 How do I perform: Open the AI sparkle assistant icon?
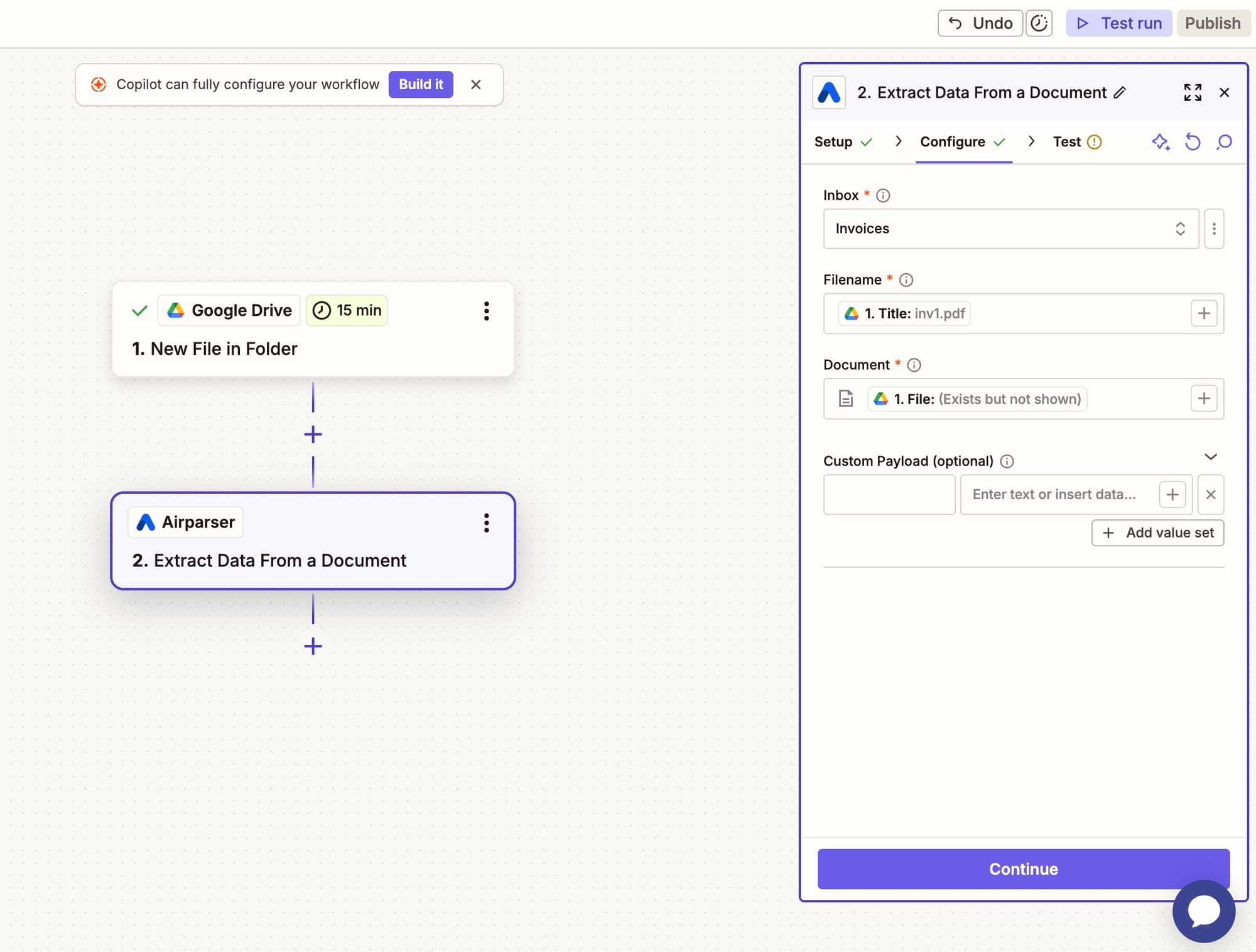[x=1160, y=142]
